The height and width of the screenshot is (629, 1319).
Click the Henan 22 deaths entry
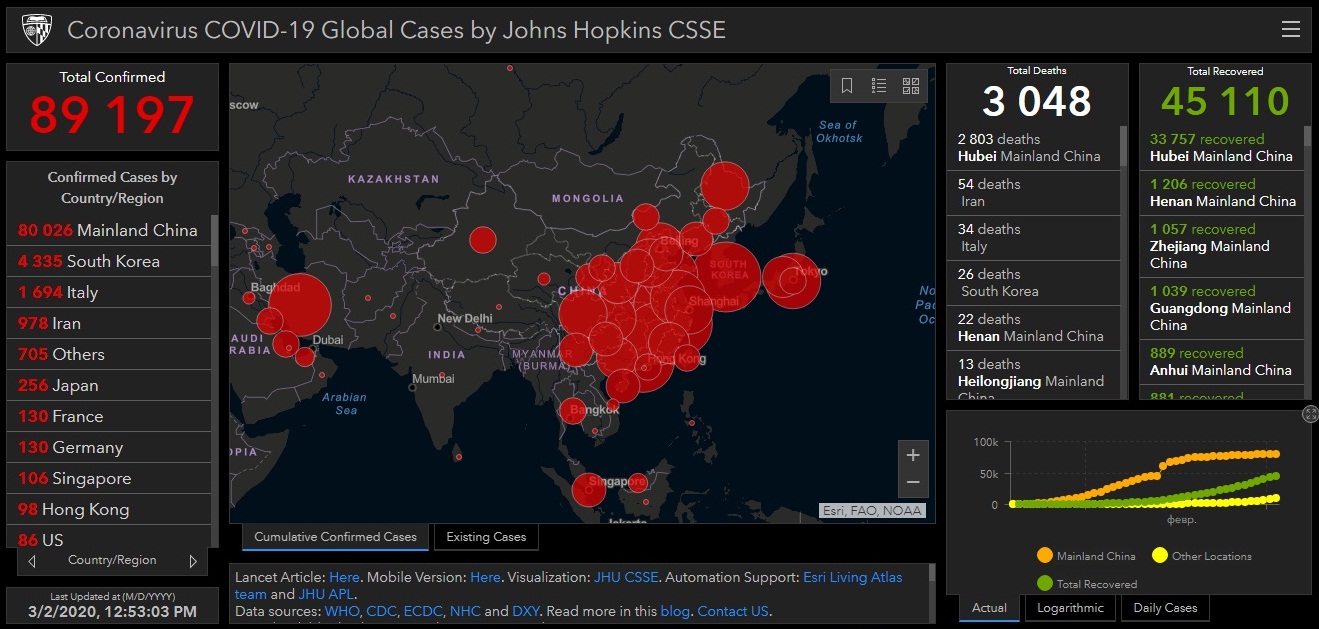tap(1033, 328)
